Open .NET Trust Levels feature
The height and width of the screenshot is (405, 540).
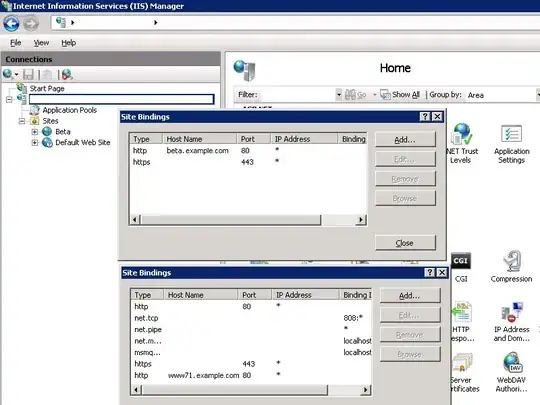pyautogui.click(x=461, y=143)
